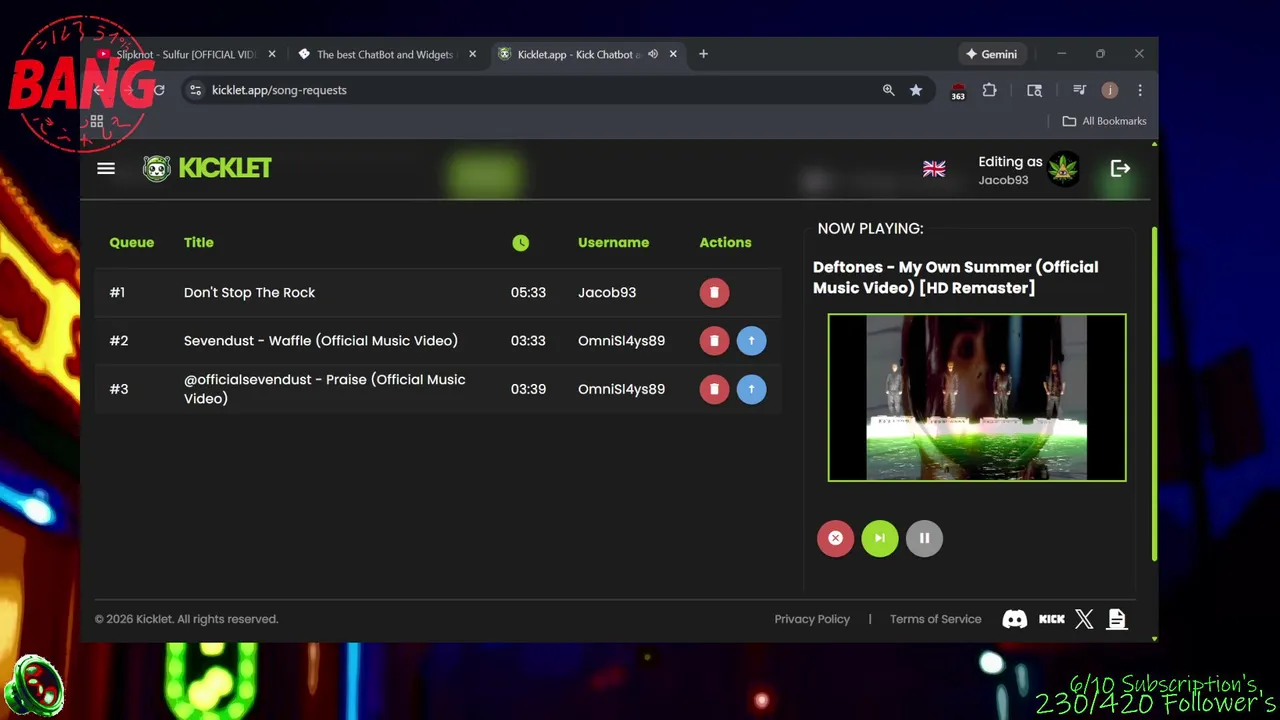Click the Title column header

tap(199, 242)
